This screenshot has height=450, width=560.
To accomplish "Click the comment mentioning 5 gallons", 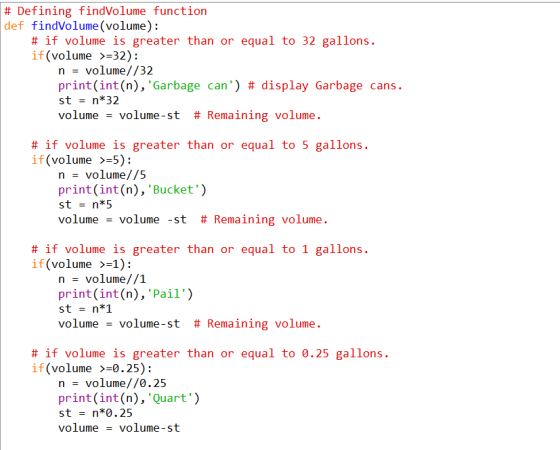I will (x=200, y=145).
